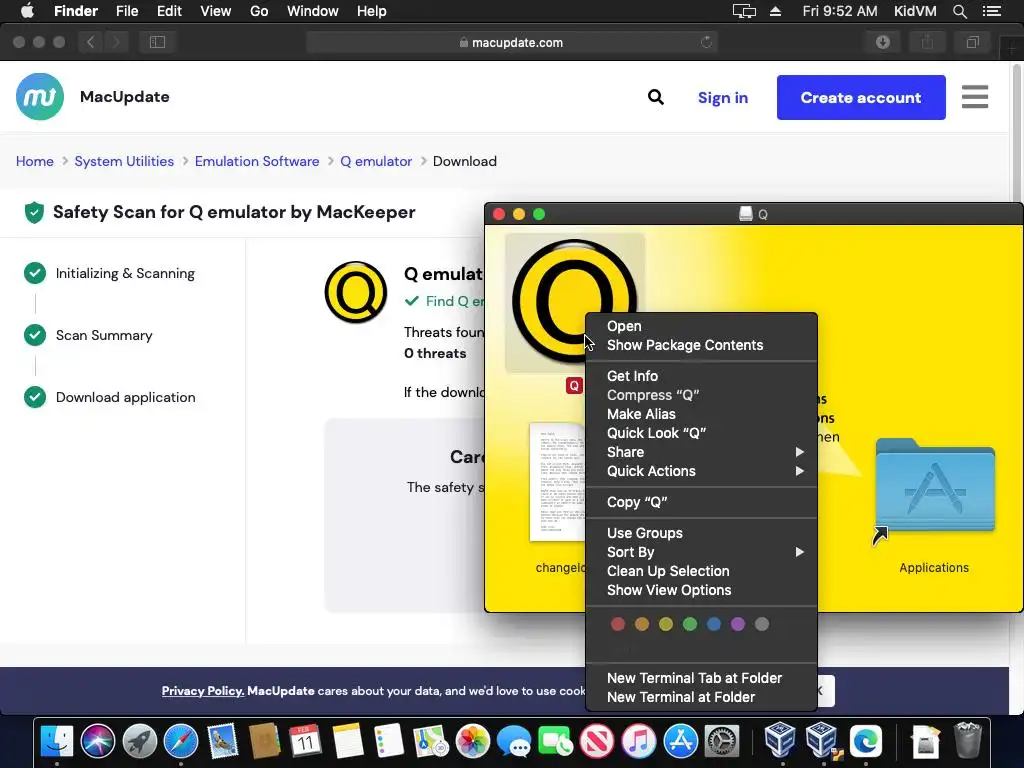
Task: Click the Download application step
Action: pyautogui.click(x=125, y=398)
